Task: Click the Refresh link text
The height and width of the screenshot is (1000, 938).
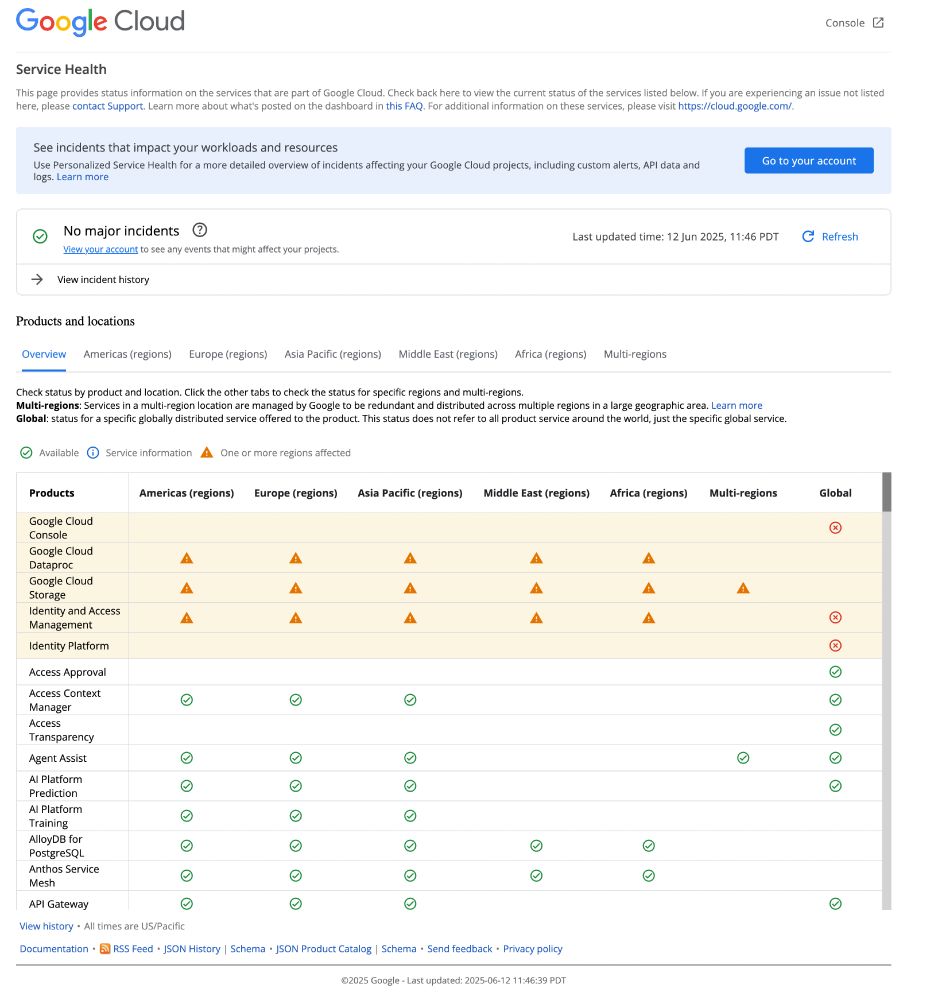Action: 840,237
